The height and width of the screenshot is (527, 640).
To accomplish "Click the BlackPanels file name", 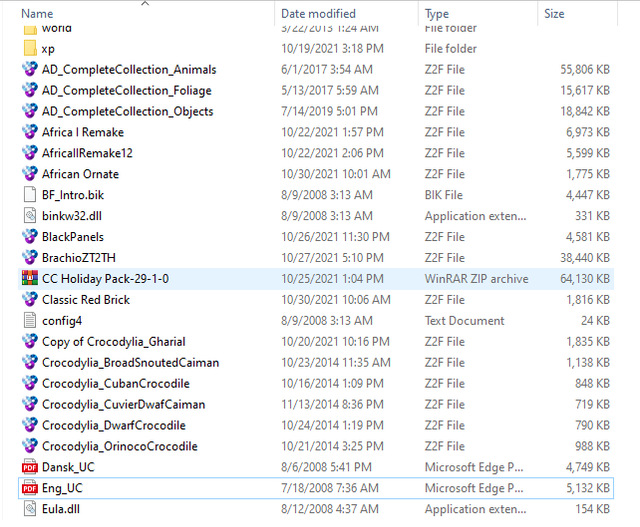I will point(73,237).
